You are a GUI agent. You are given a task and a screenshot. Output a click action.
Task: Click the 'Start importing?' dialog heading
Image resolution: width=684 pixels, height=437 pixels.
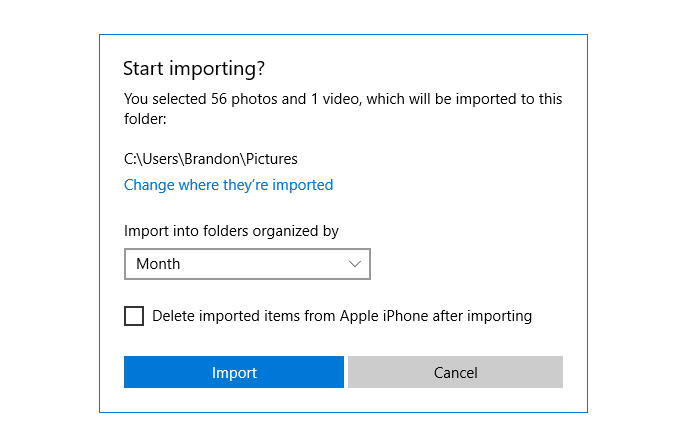coord(194,69)
